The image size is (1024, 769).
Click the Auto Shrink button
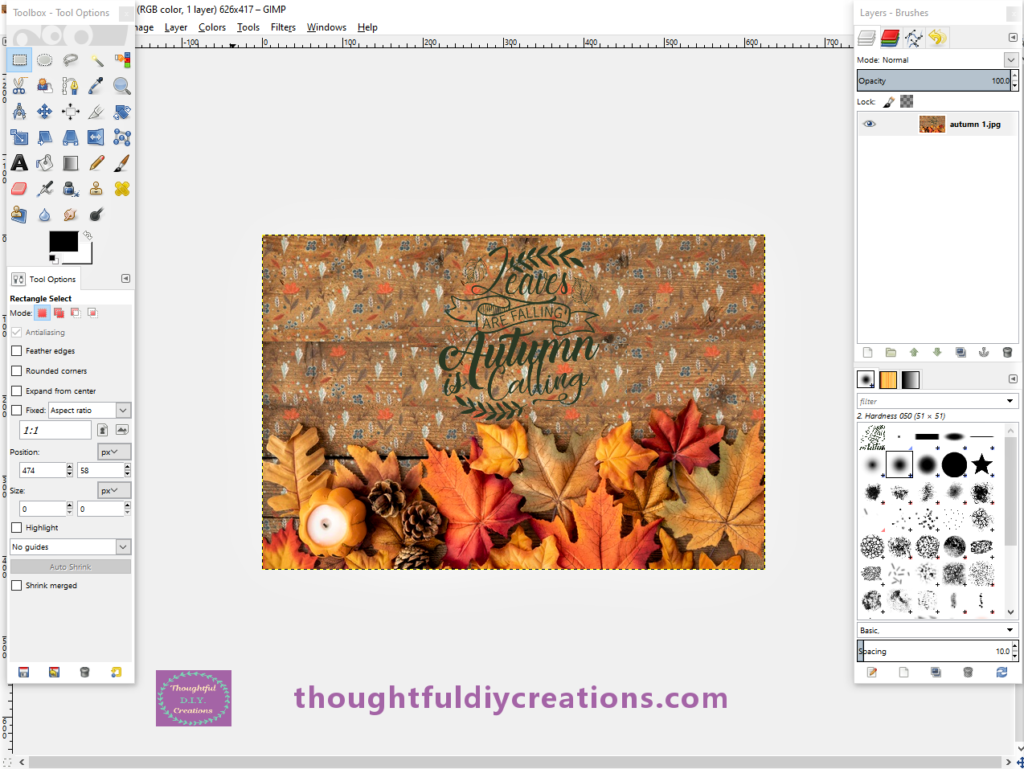pyautogui.click(x=70, y=567)
